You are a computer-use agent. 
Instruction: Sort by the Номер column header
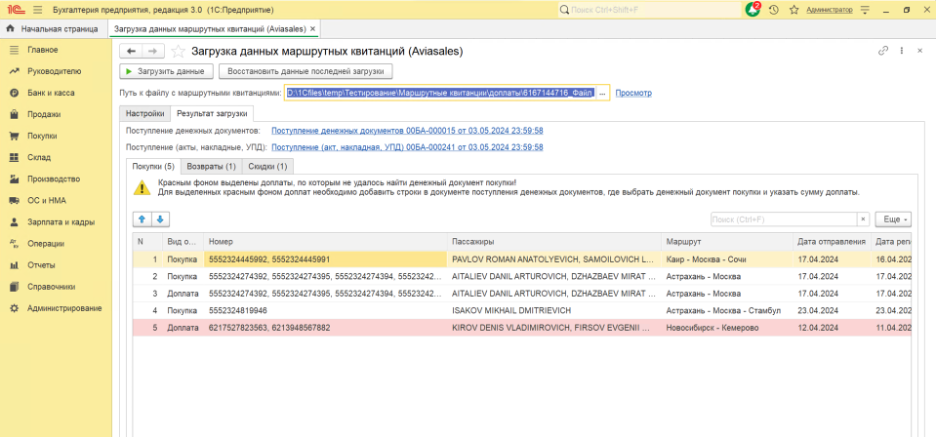coord(325,242)
